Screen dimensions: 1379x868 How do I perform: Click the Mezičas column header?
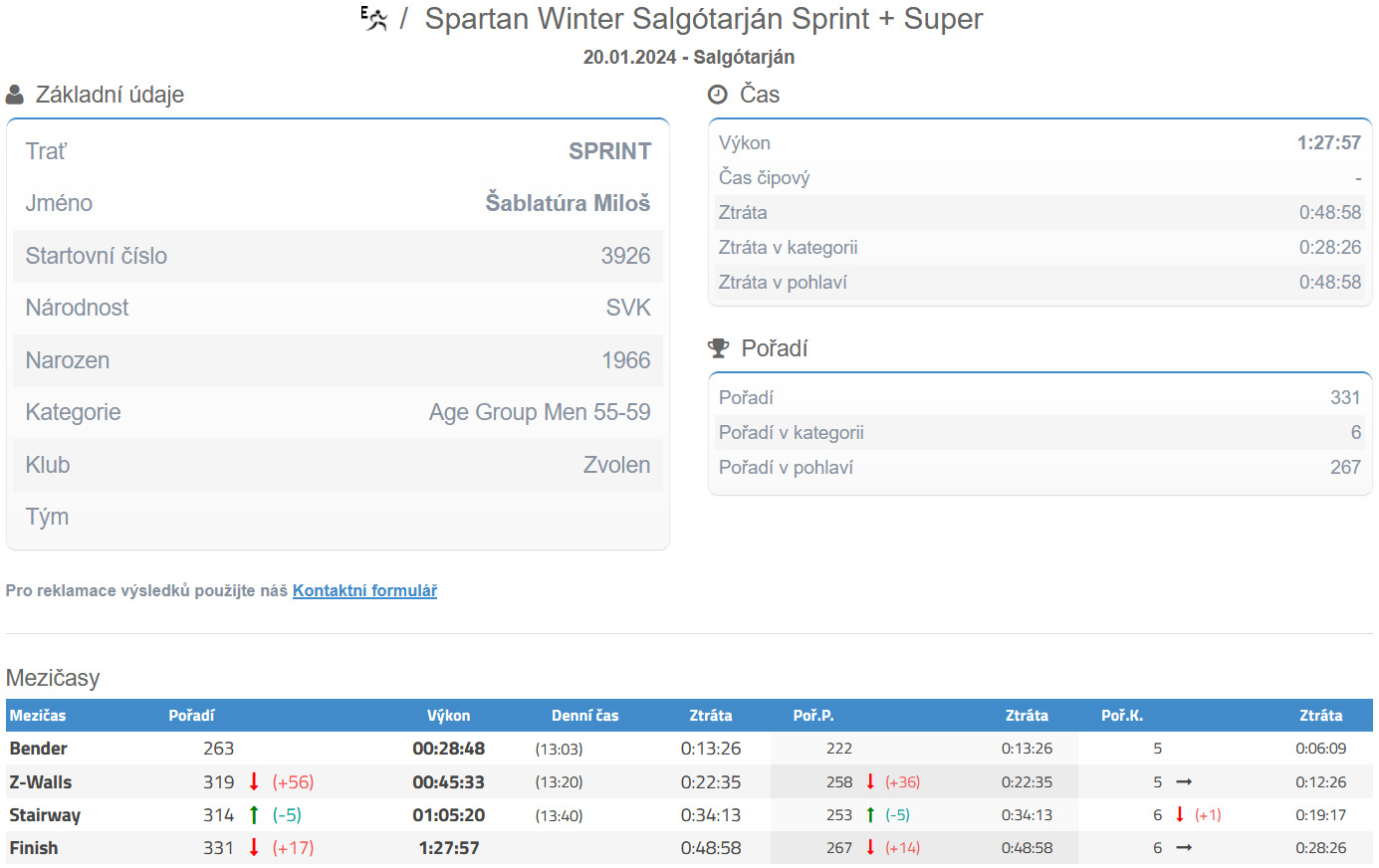click(x=38, y=715)
